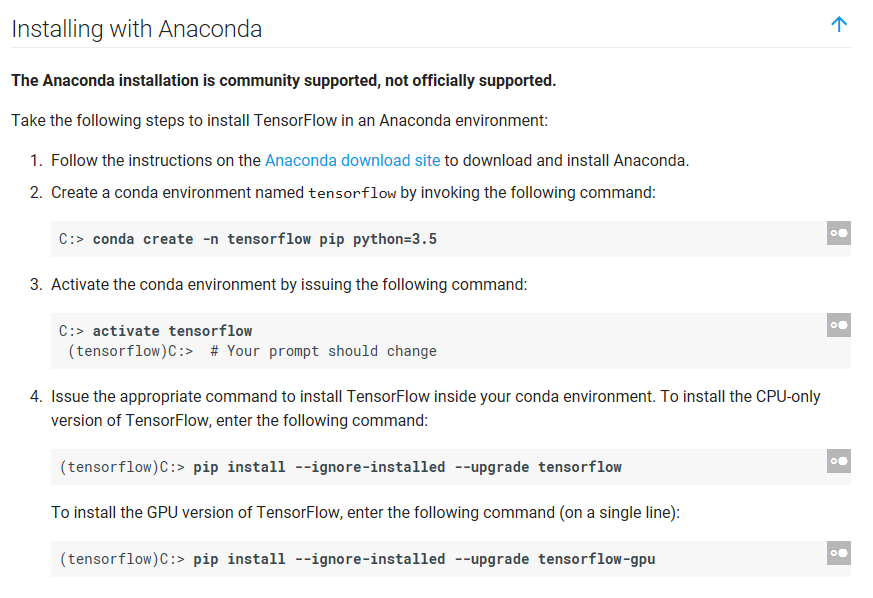The height and width of the screenshot is (598, 873).
Task: Toggle code theme on CPU-only pip install block
Action: click(838, 461)
